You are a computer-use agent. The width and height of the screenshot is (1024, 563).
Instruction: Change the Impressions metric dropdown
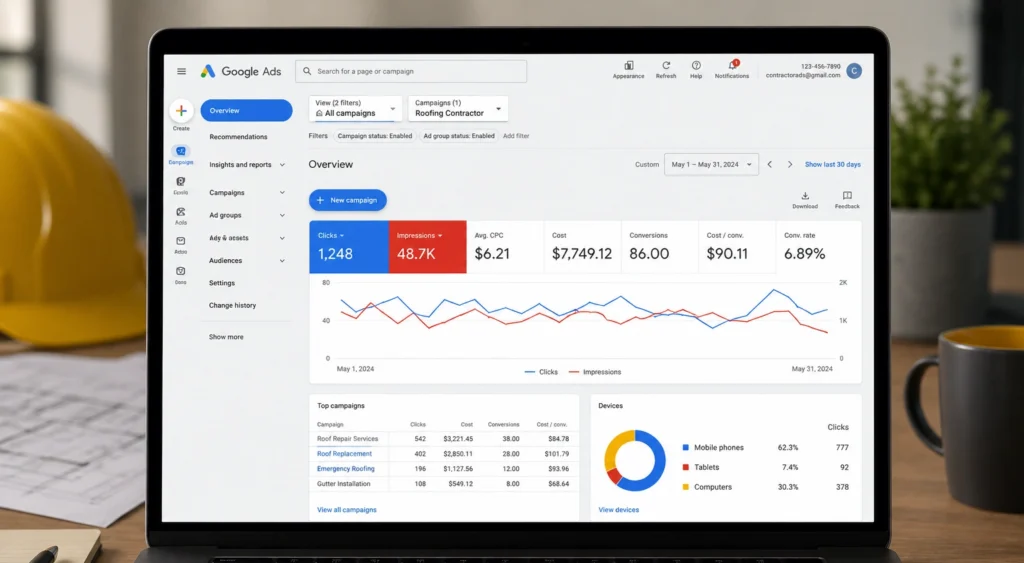[x=419, y=236]
